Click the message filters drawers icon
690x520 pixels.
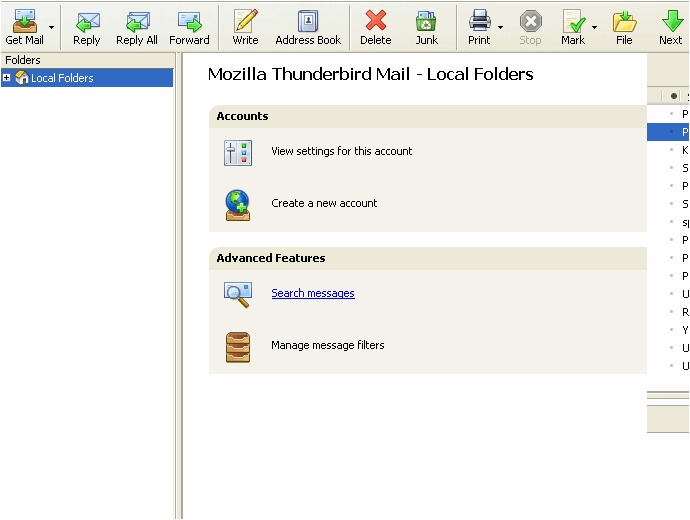click(x=238, y=347)
